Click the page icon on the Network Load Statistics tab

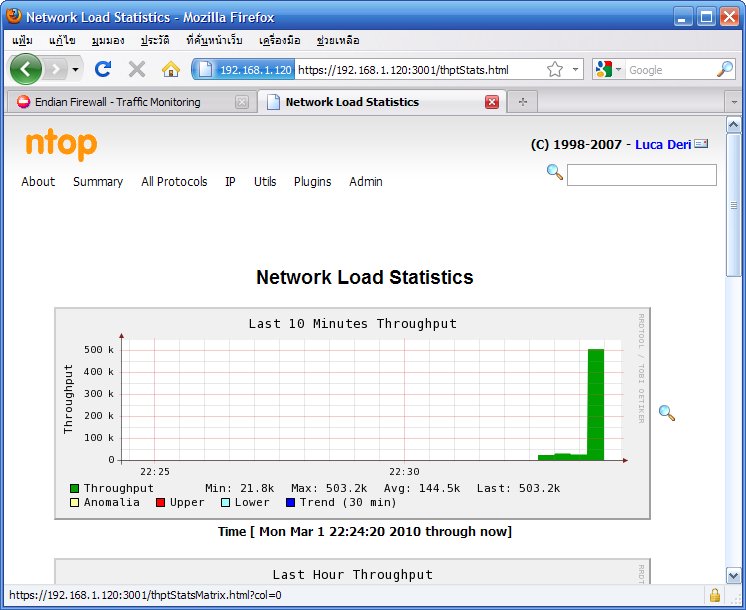pyautogui.click(x=273, y=102)
